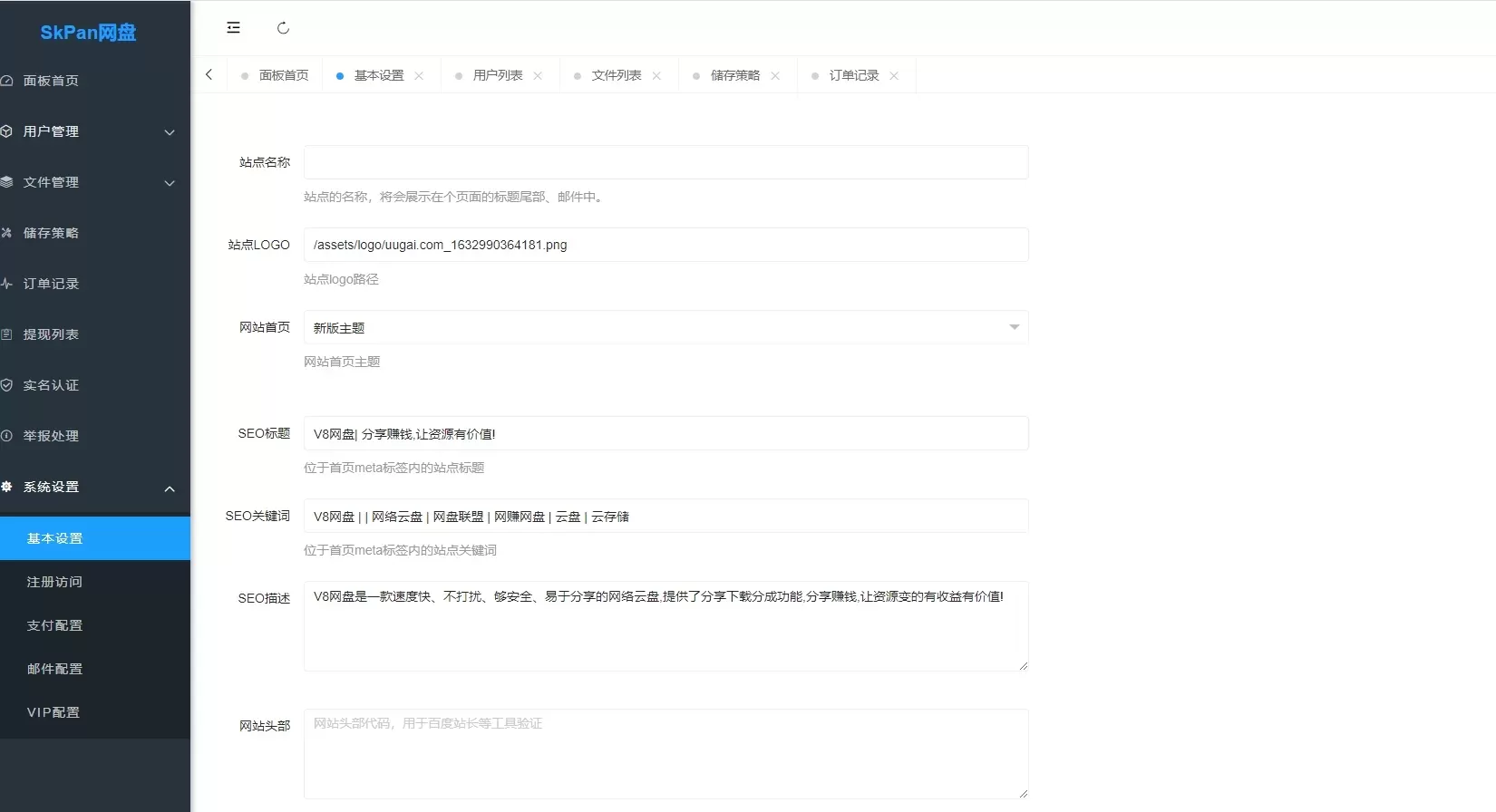Close the 用户列表 tab
The height and width of the screenshot is (812, 1496).
click(x=538, y=76)
